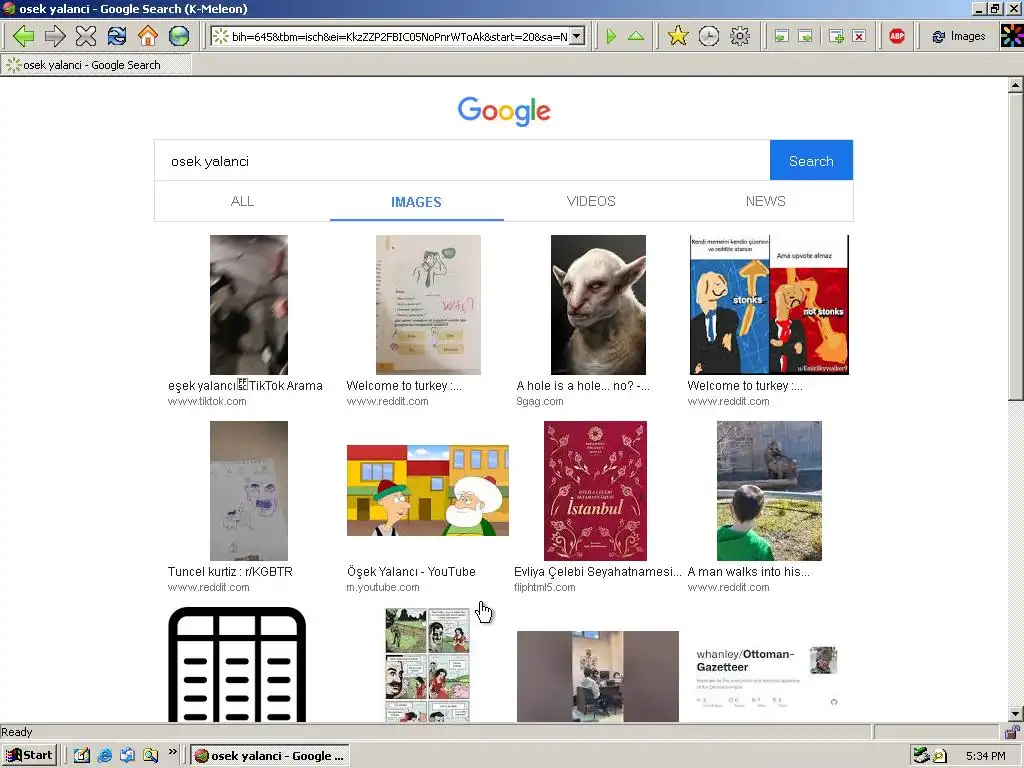Open the black table grid icon thumbnail
This screenshot has height=768, width=1024.
pyautogui.click(x=237, y=665)
